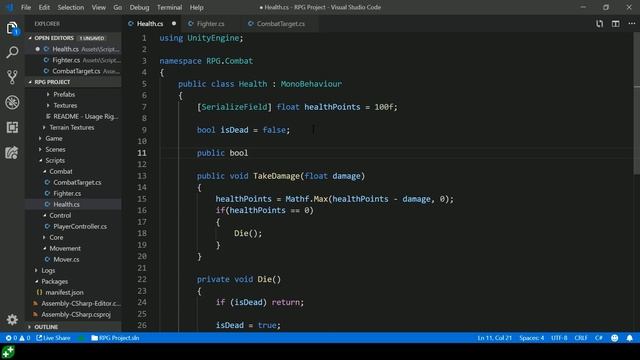This screenshot has height=360, width=640.
Task: Open the Extensions view icon
Action: [x=12, y=127]
